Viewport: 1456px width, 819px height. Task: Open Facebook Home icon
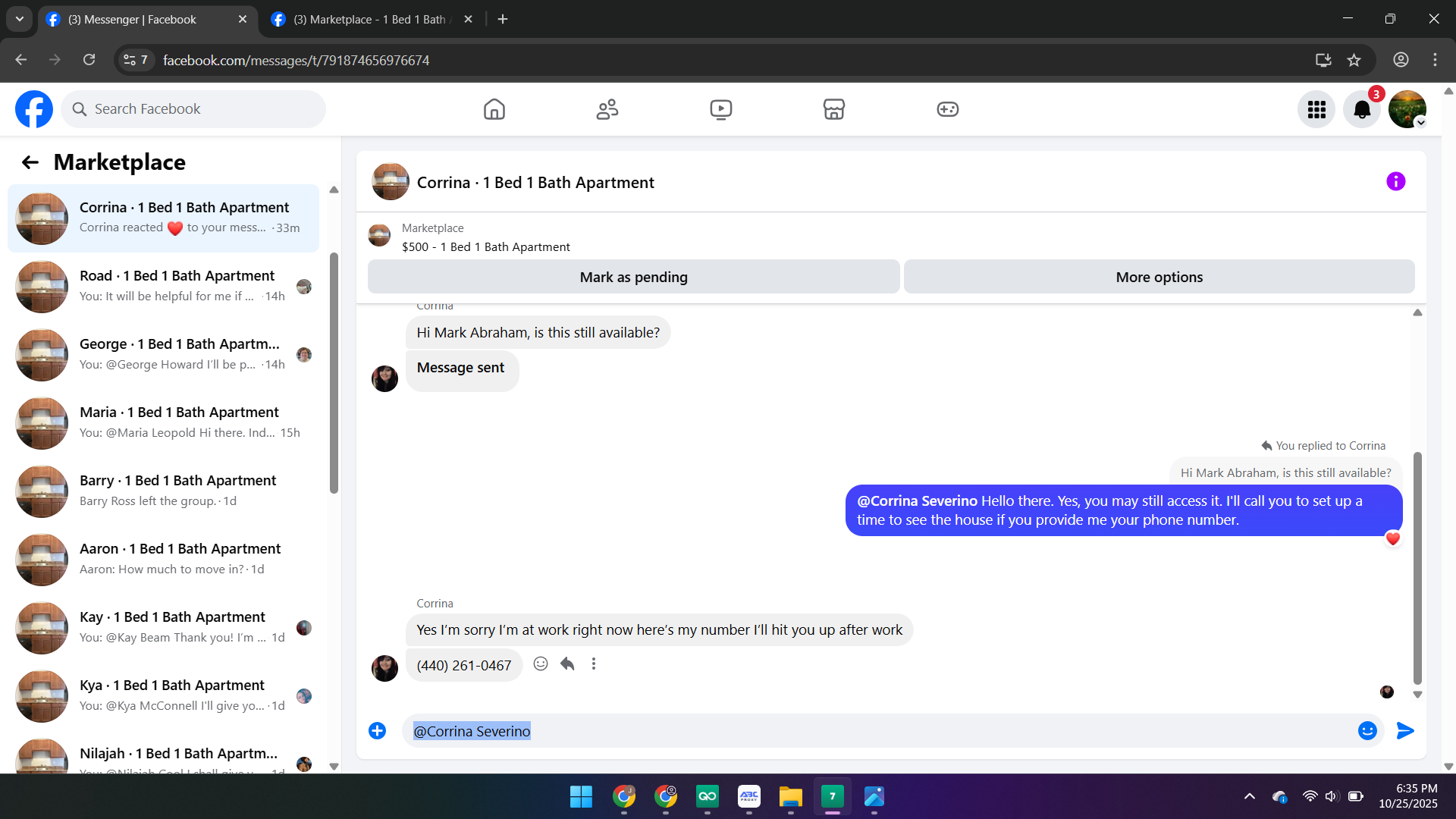[x=494, y=109]
